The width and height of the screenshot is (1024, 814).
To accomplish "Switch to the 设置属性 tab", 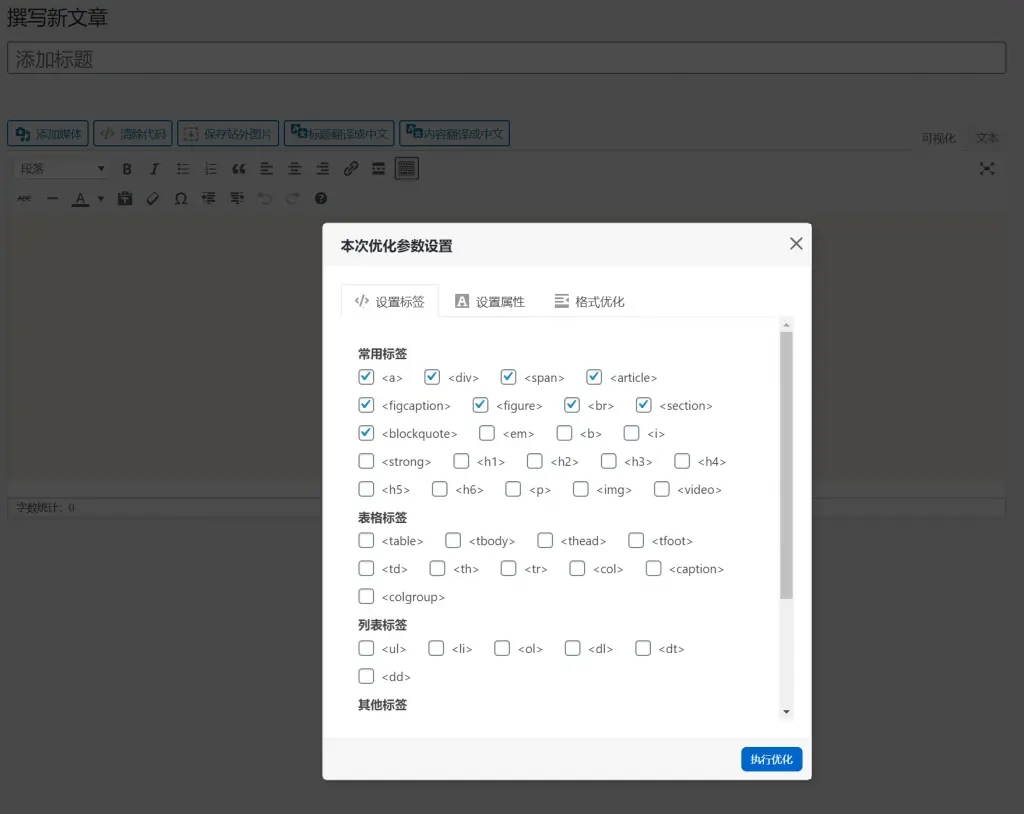I will tap(490, 300).
